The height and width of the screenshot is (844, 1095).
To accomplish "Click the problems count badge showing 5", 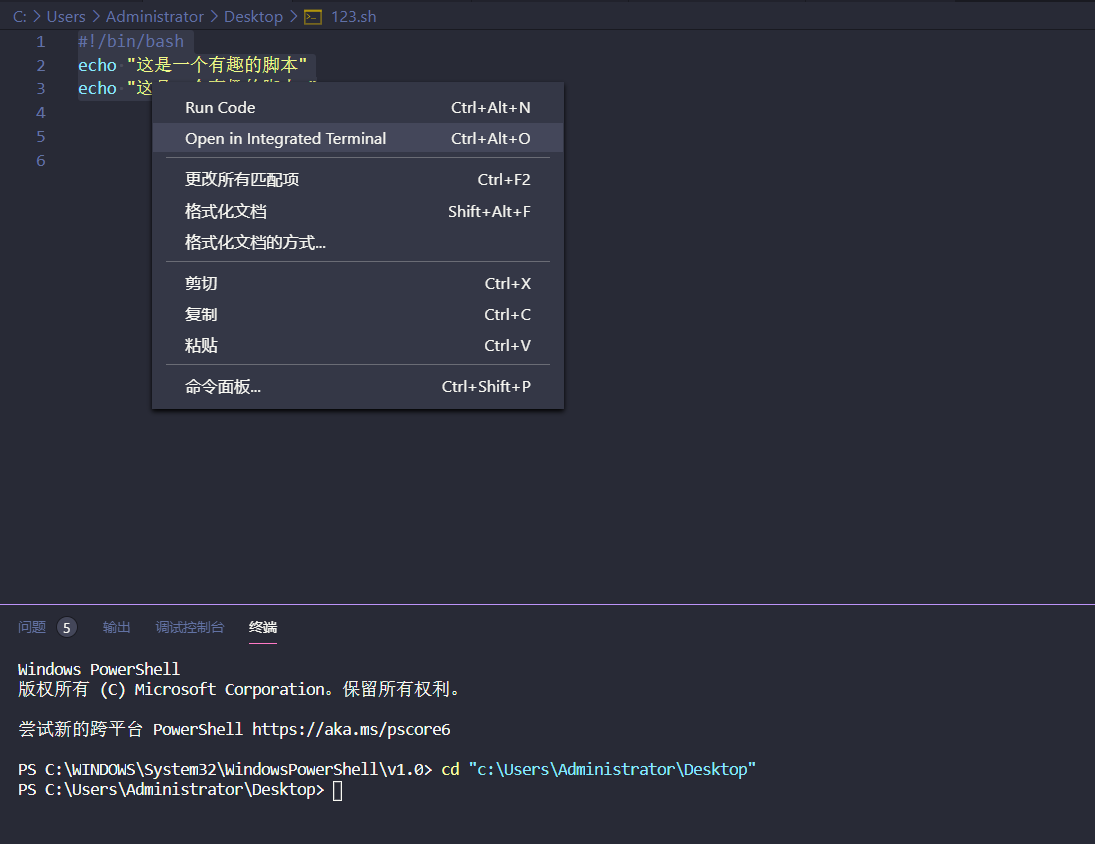I will click(65, 627).
